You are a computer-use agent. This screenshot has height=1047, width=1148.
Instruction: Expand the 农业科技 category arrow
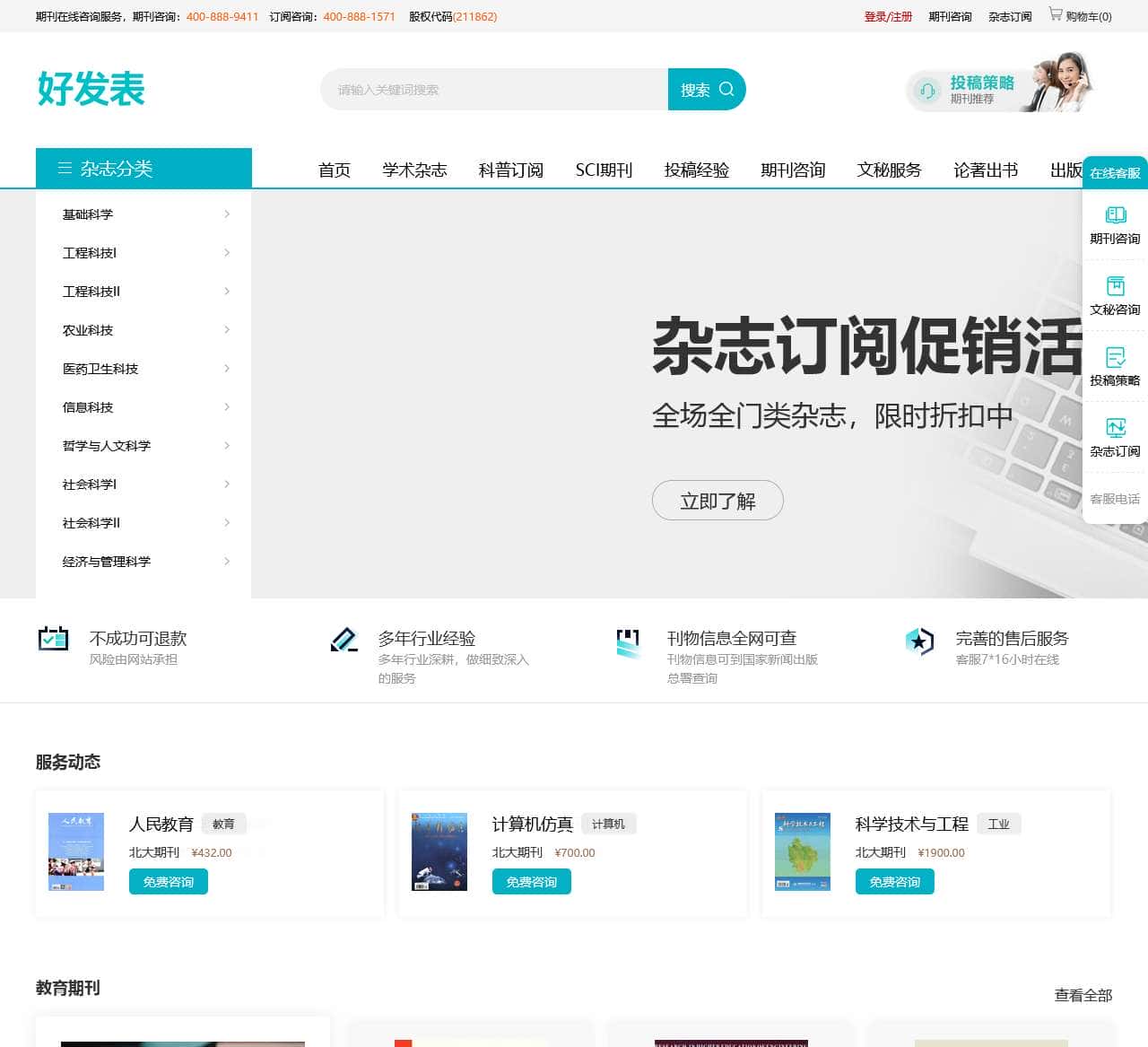coord(227,329)
